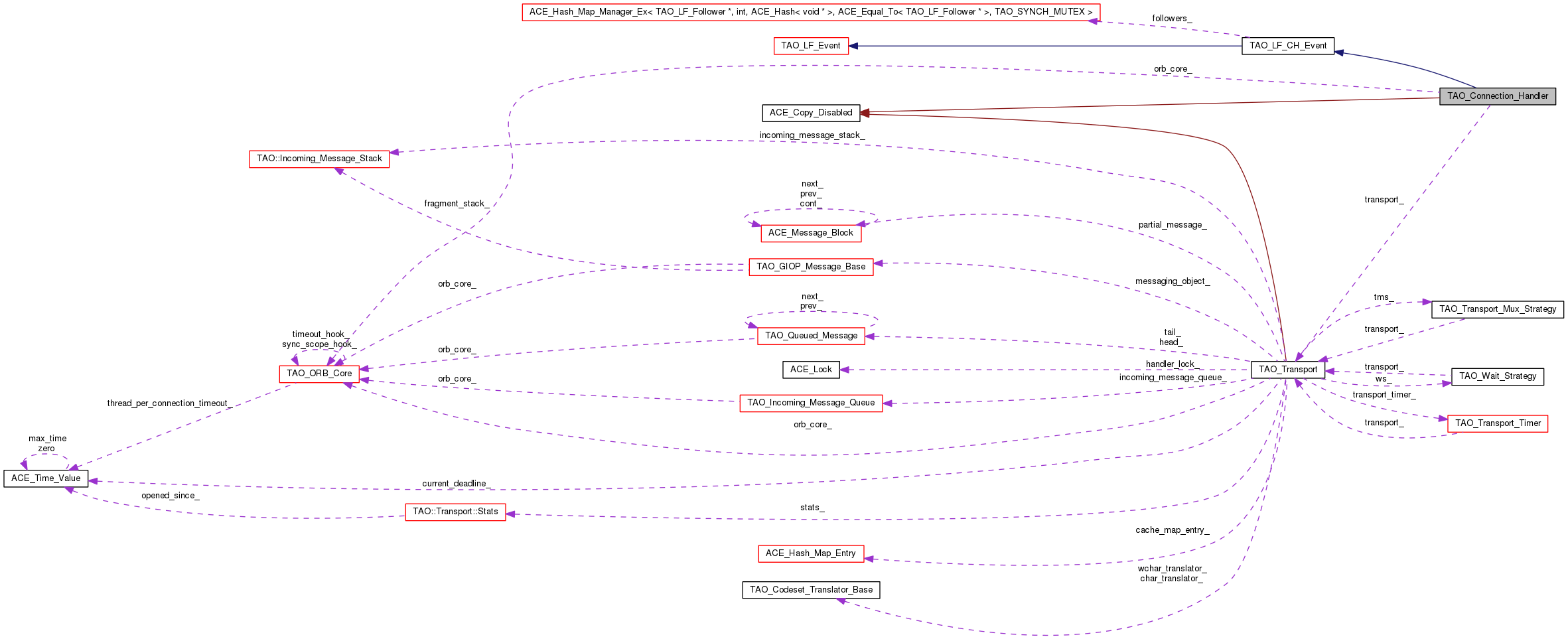The height and width of the screenshot is (639, 1568).
Task: Click the sync_scope_hook_ label
Action: [x=319, y=344]
